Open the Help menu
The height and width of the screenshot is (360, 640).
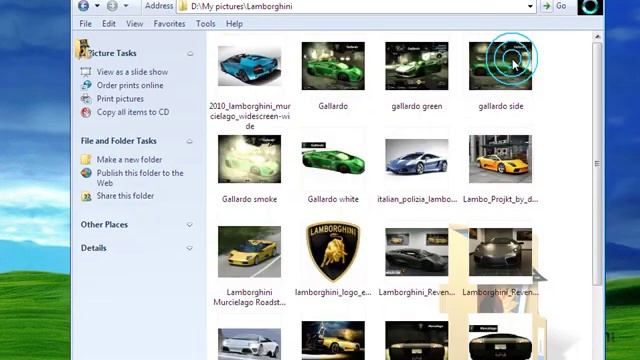(234, 24)
